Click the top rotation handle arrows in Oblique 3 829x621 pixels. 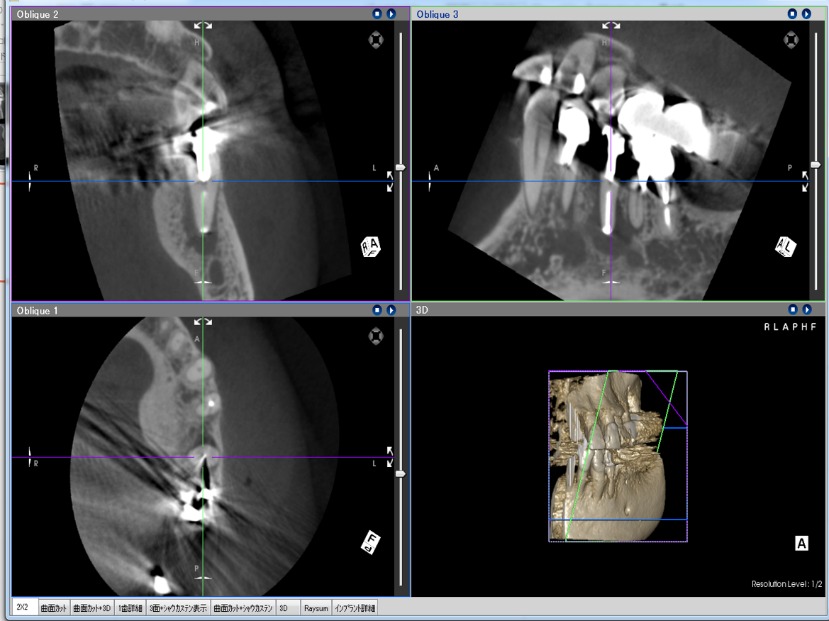[x=610, y=24]
